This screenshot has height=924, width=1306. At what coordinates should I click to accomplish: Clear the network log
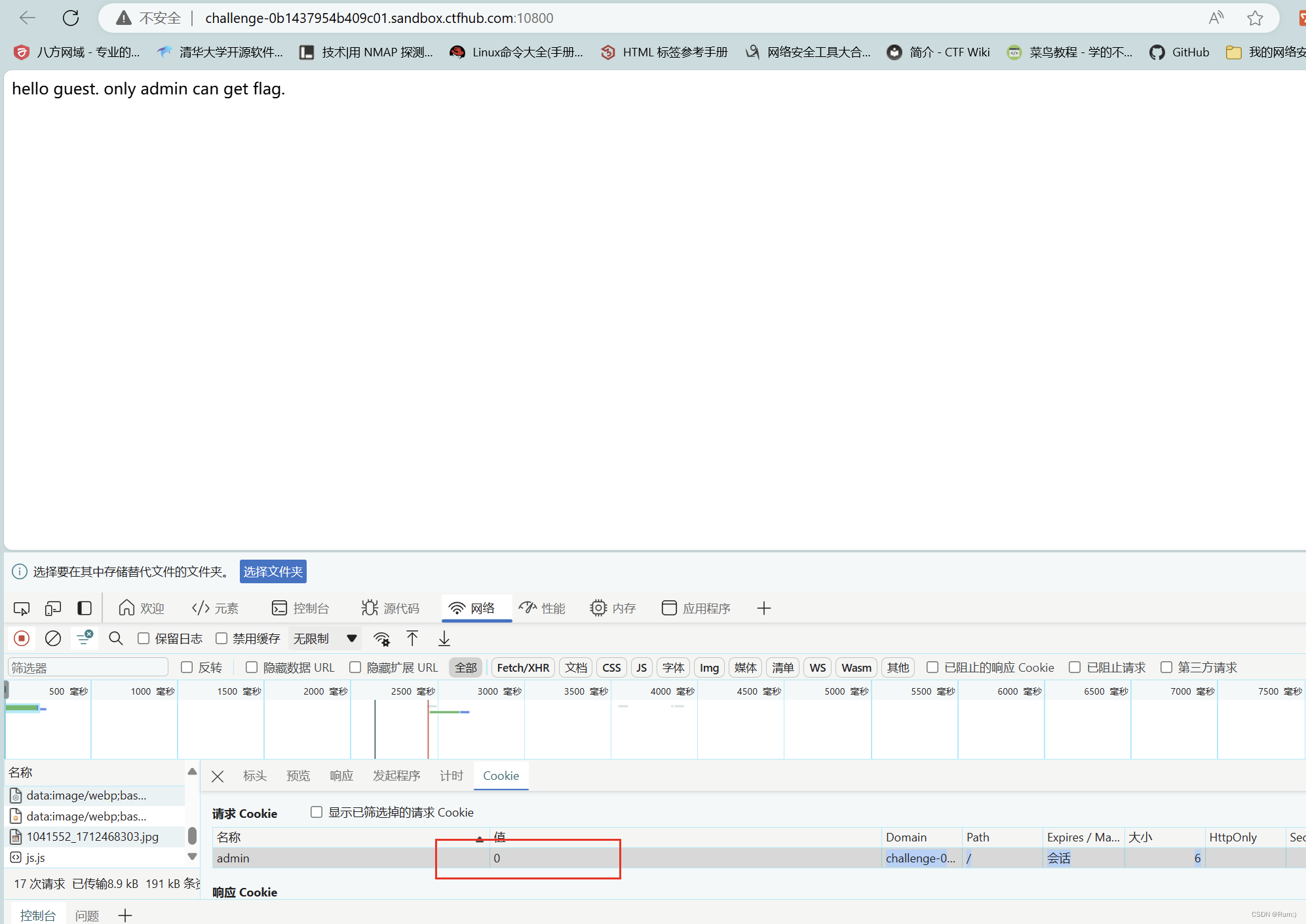coord(53,638)
